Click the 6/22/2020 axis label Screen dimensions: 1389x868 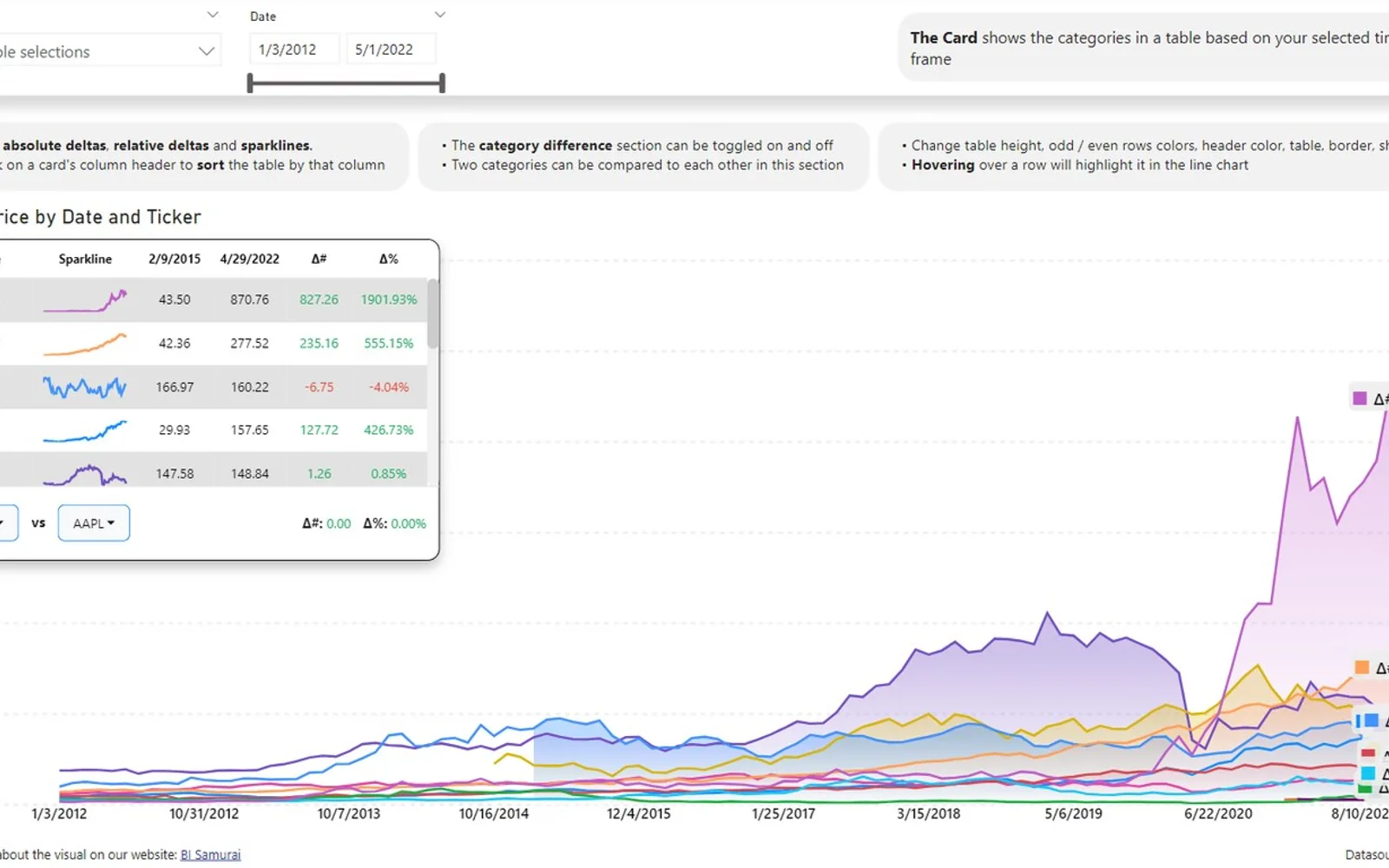[x=1218, y=813]
